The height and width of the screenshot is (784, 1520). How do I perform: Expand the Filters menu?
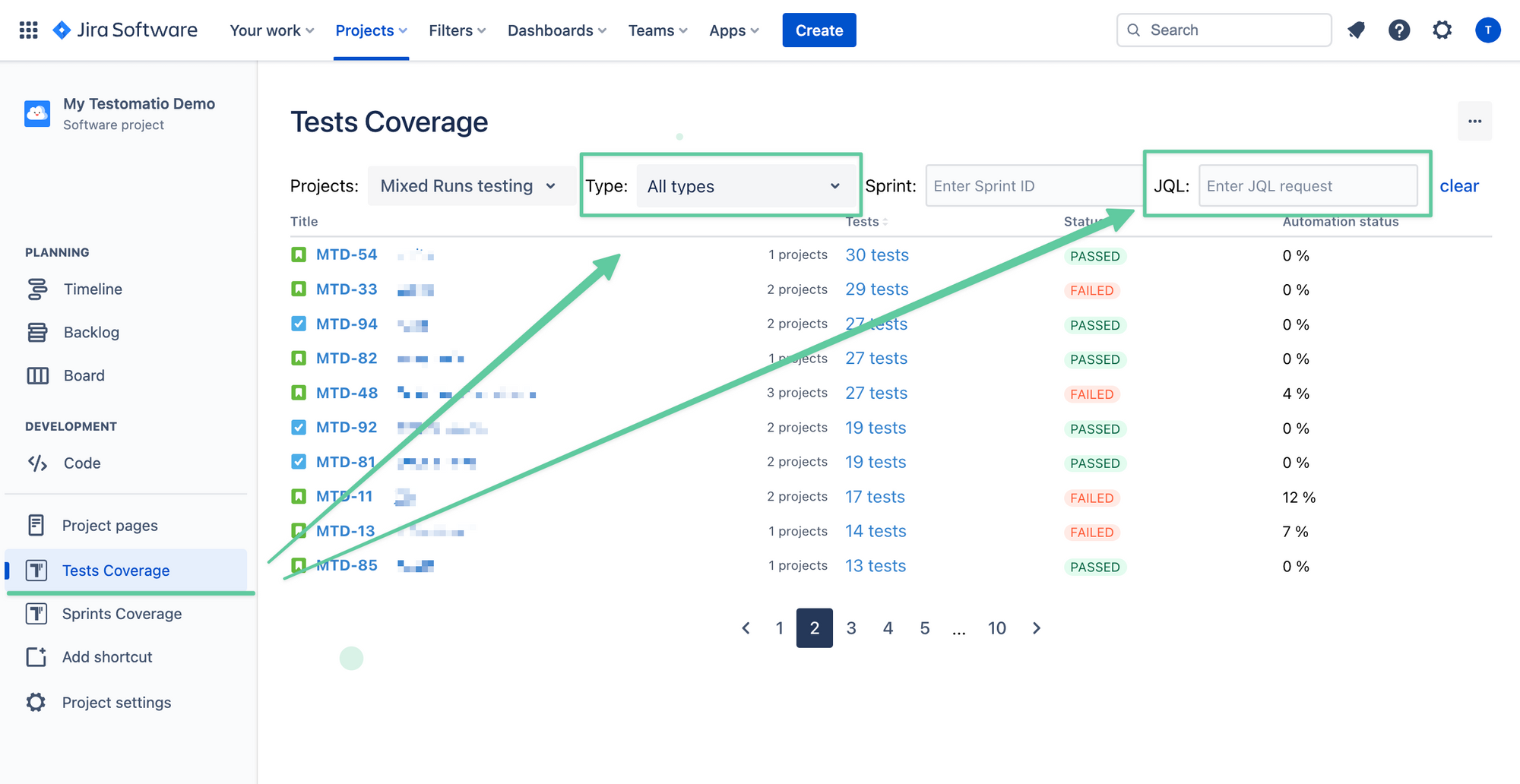[x=458, y=30]
